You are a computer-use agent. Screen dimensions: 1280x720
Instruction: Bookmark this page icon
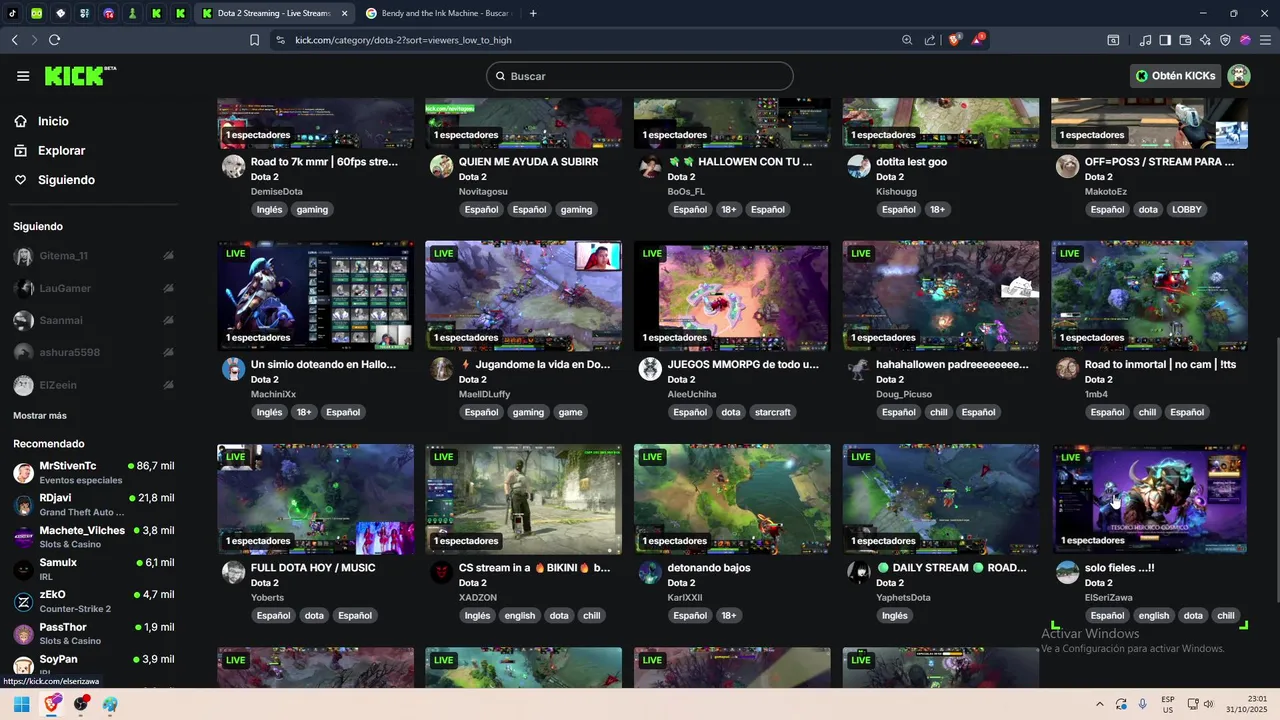(x=254, y=40)
